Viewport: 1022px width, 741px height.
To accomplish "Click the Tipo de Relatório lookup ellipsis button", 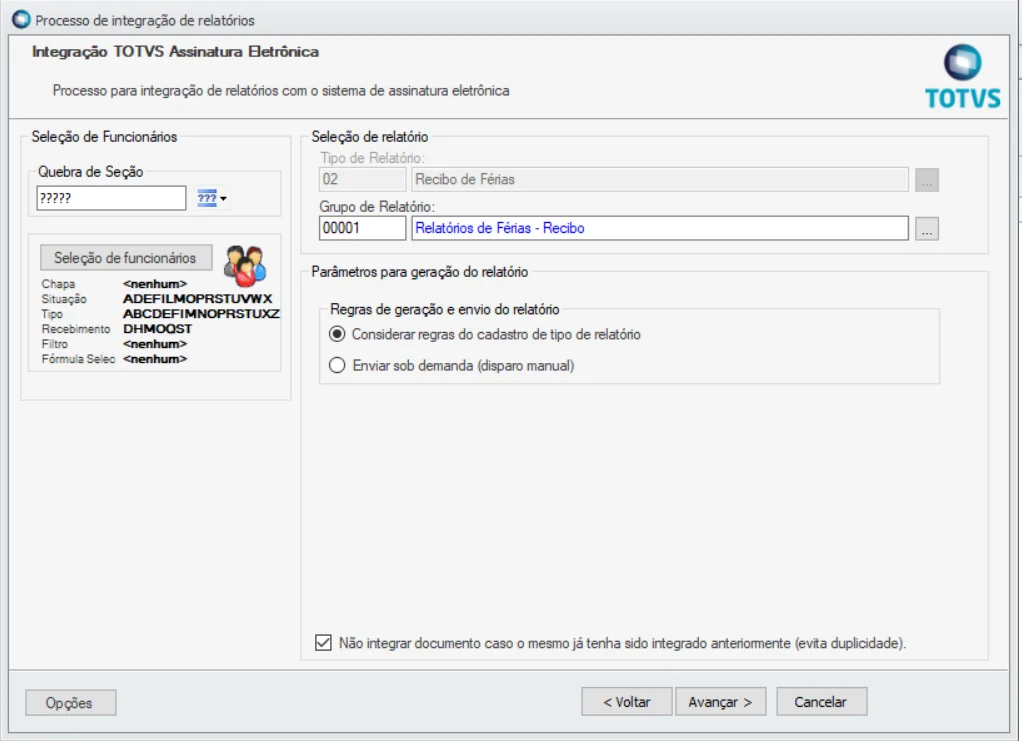I will click(927, 180).
